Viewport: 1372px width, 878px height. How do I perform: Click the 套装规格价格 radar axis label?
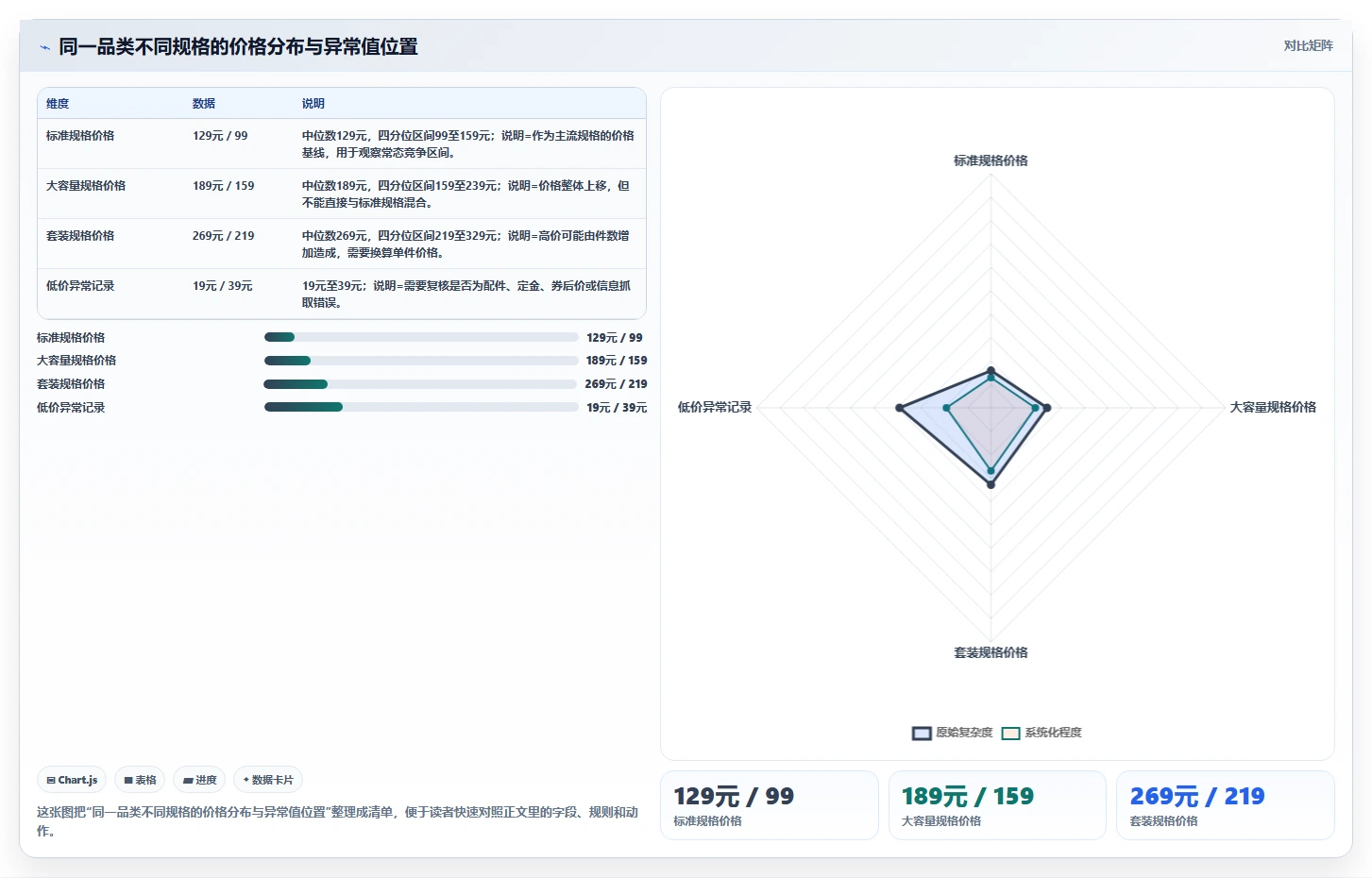point(991,652)
